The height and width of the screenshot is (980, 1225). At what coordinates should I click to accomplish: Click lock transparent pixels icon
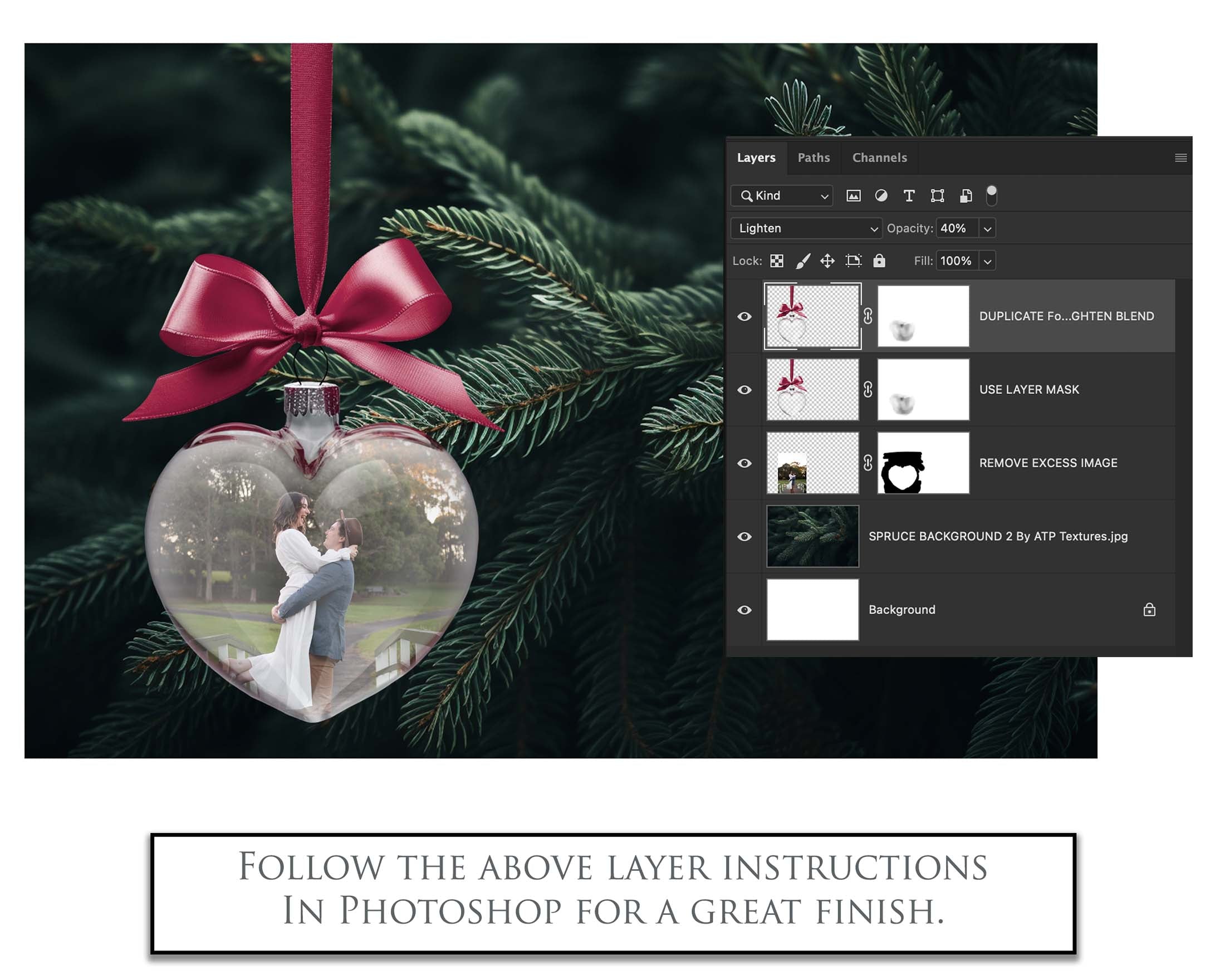[x=776, y=261]
